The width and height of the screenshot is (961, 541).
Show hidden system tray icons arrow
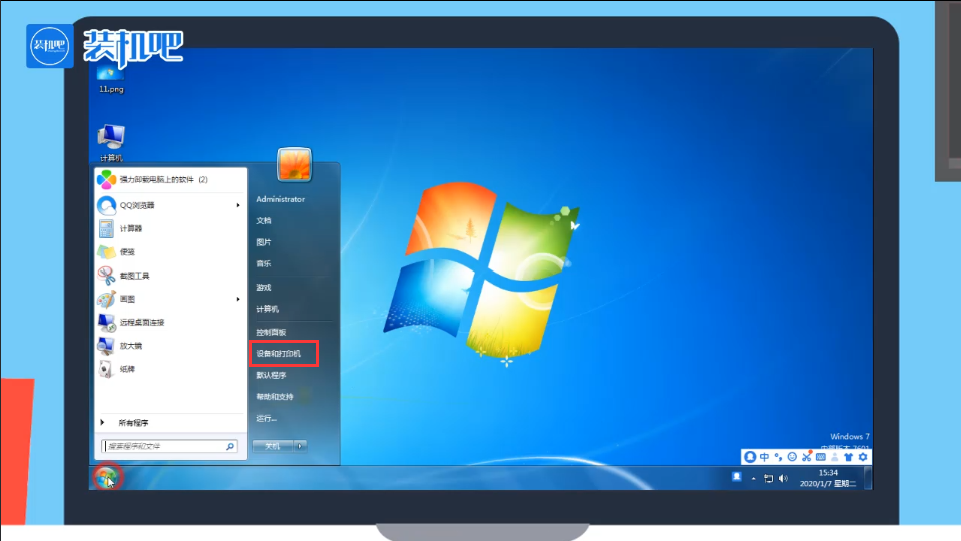click(755, 478)
